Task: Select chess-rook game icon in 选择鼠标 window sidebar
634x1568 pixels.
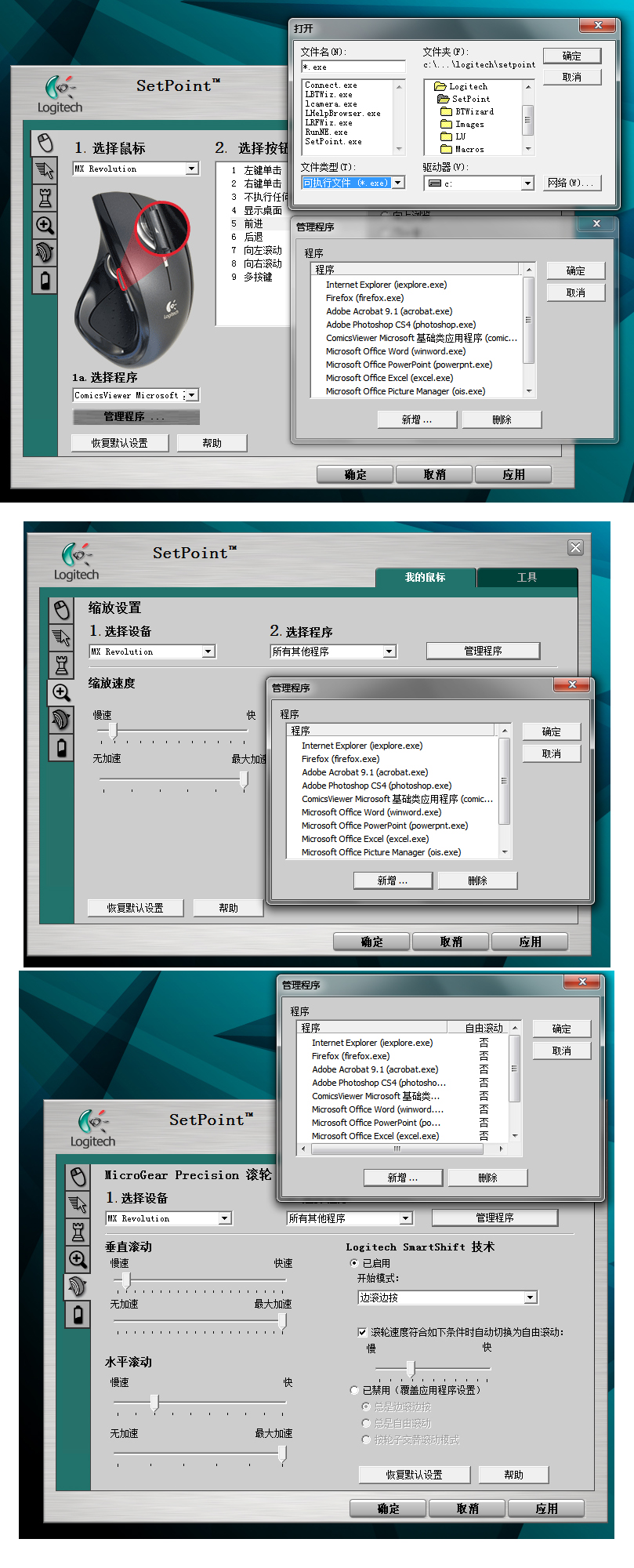Action: click(45, 198)
